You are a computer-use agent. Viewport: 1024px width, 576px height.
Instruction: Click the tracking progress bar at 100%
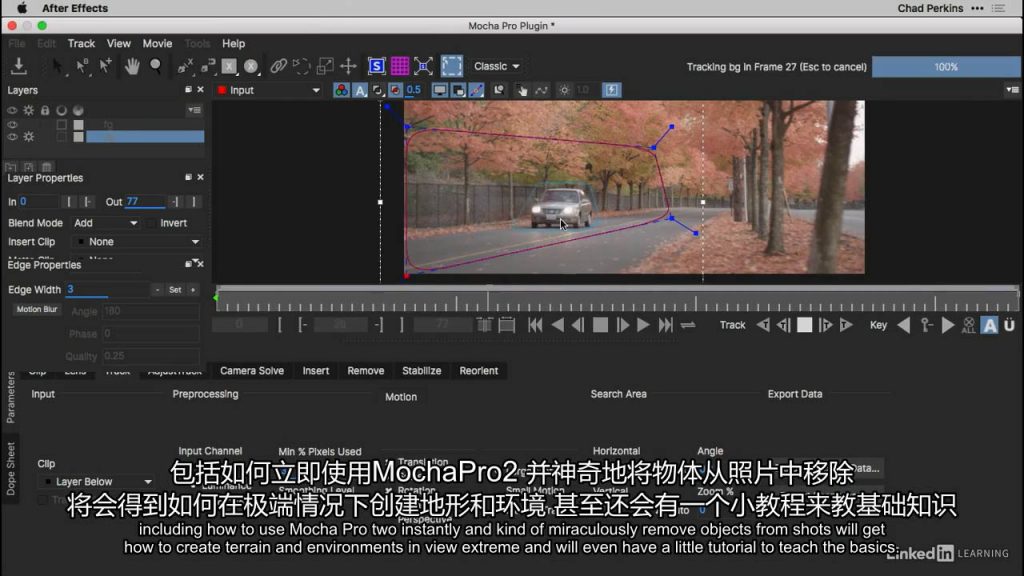[x=946, y=67]
